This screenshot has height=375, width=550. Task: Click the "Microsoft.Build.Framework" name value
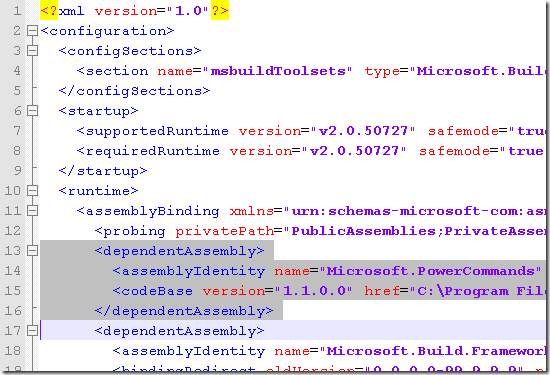[x=433, y=351]
